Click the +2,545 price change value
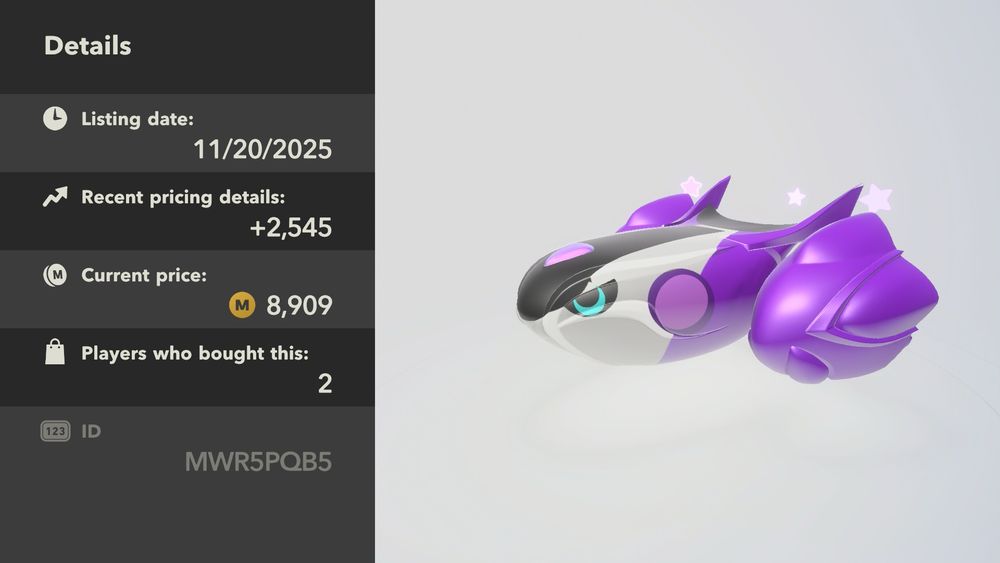The image size is (1000, 563). click(291, 228)
